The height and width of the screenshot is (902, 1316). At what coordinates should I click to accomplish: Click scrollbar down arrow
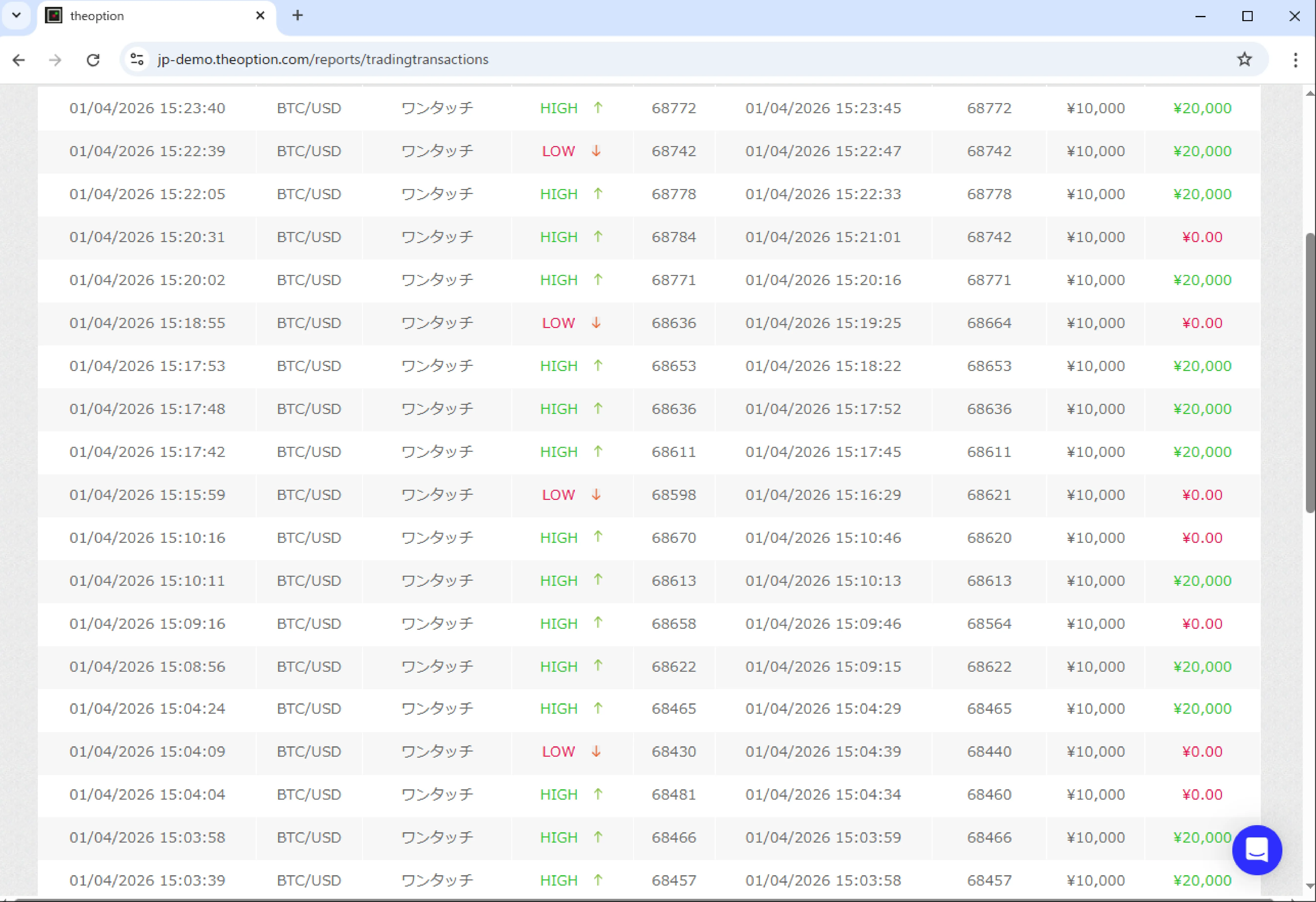(1310, 885)
